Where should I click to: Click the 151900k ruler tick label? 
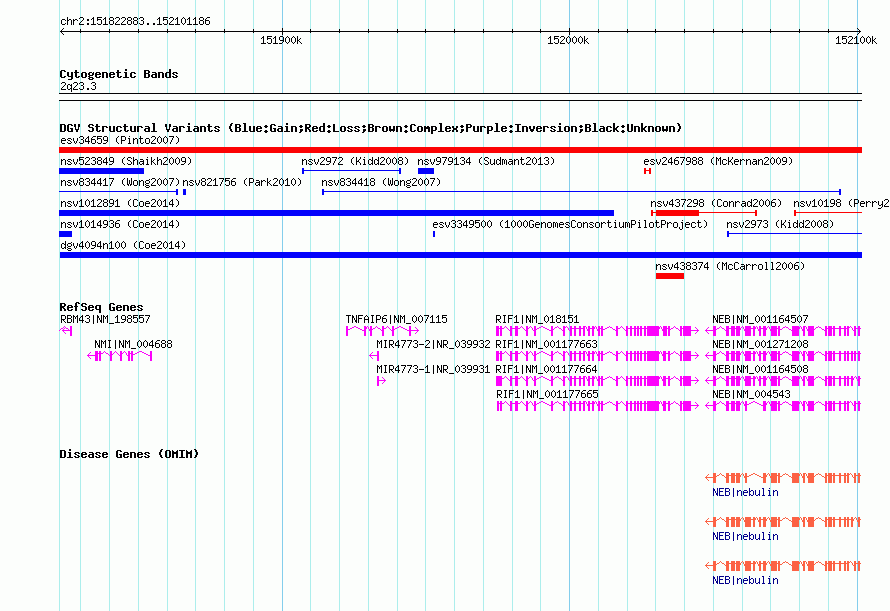pos(281,40)
